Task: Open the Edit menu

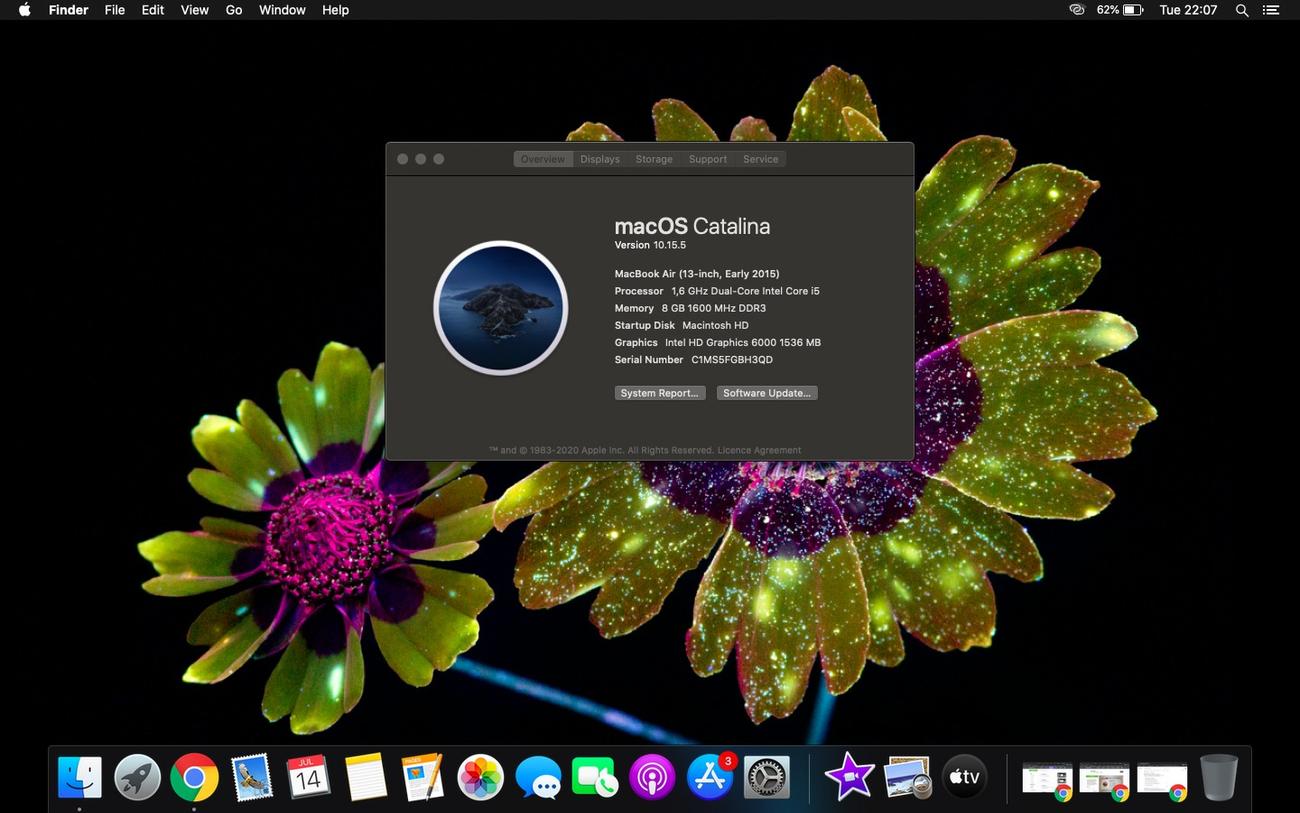Action: (153, 10)
